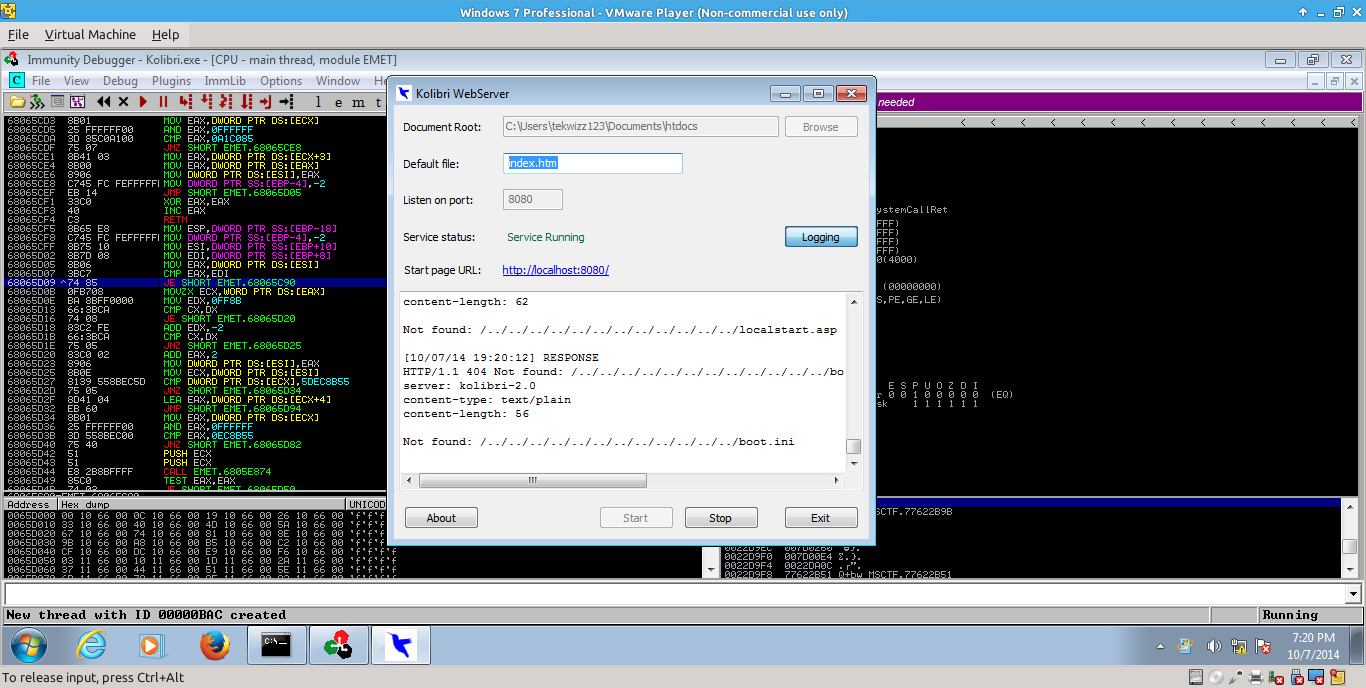Click 'Not found' boot.ini log line
The height and width of the screenshot is (688, 1366).
pos(599,441)
